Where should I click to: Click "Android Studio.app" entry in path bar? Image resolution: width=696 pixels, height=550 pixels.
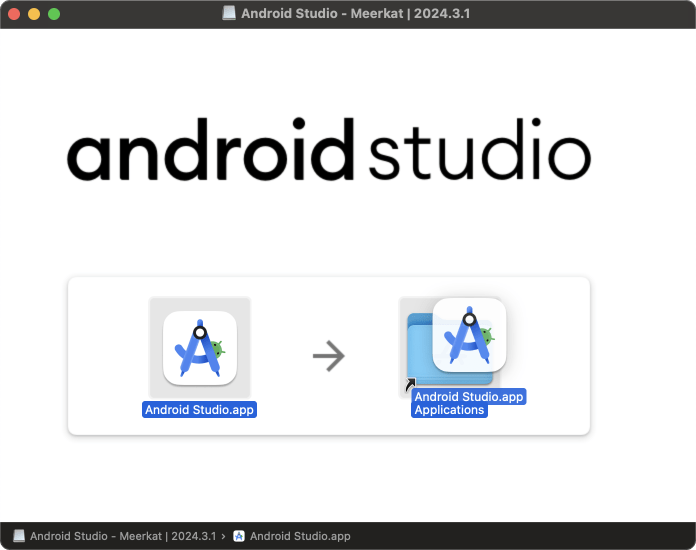coord(300,536)
